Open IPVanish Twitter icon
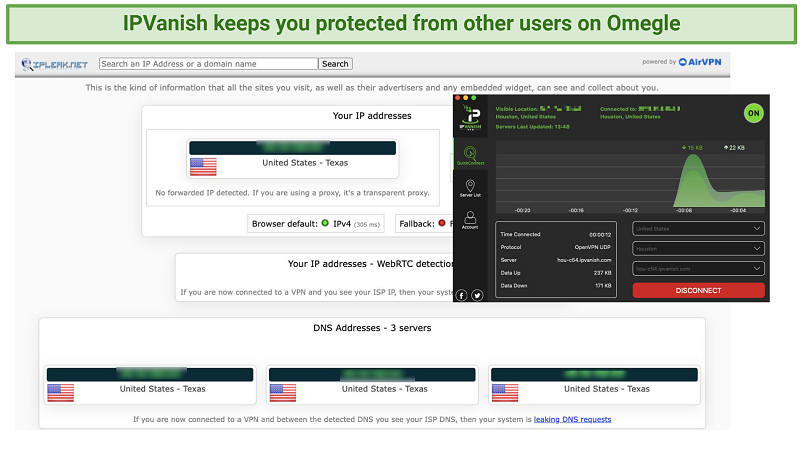This screenshot has width=806, height=453. 478,295
